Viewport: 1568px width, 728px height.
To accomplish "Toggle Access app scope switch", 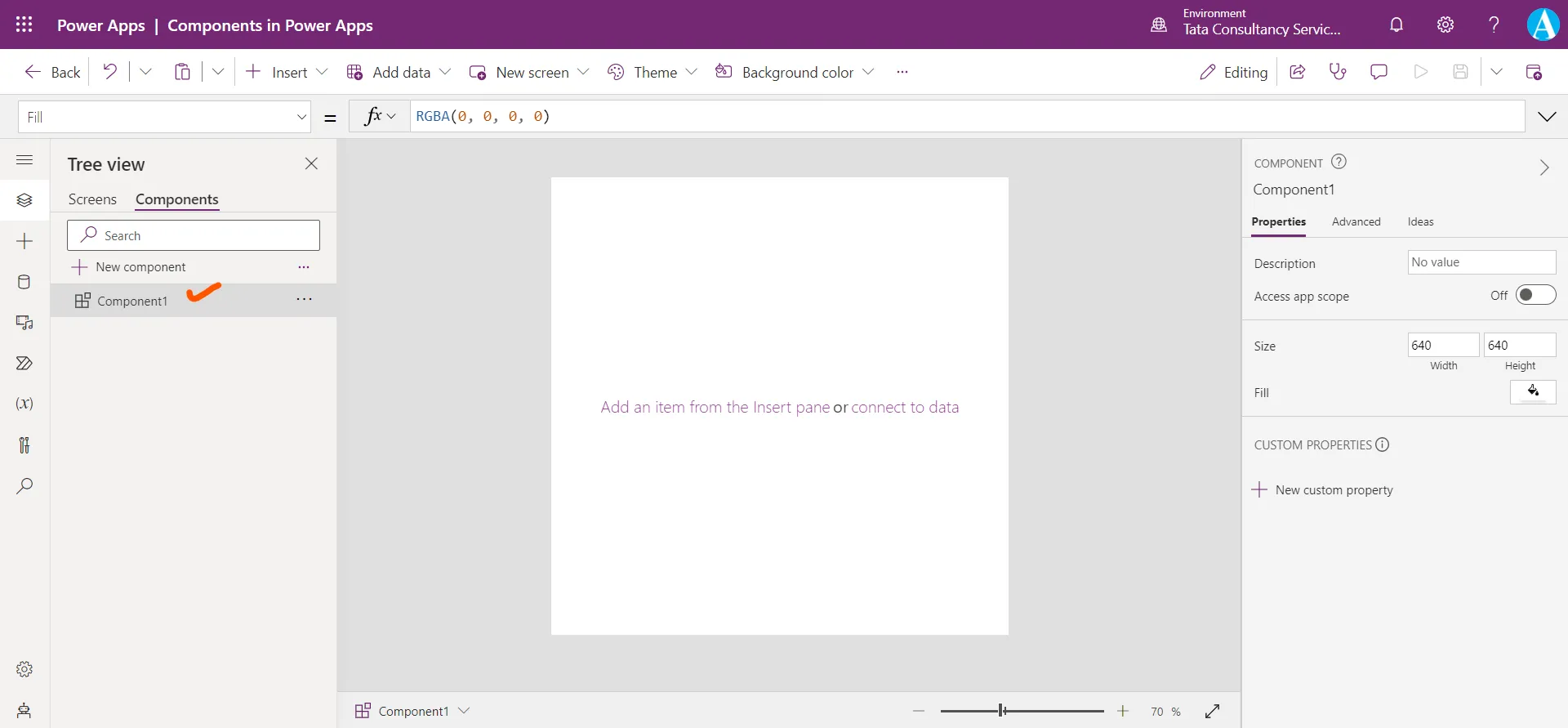I will (x=1535, y=296).
